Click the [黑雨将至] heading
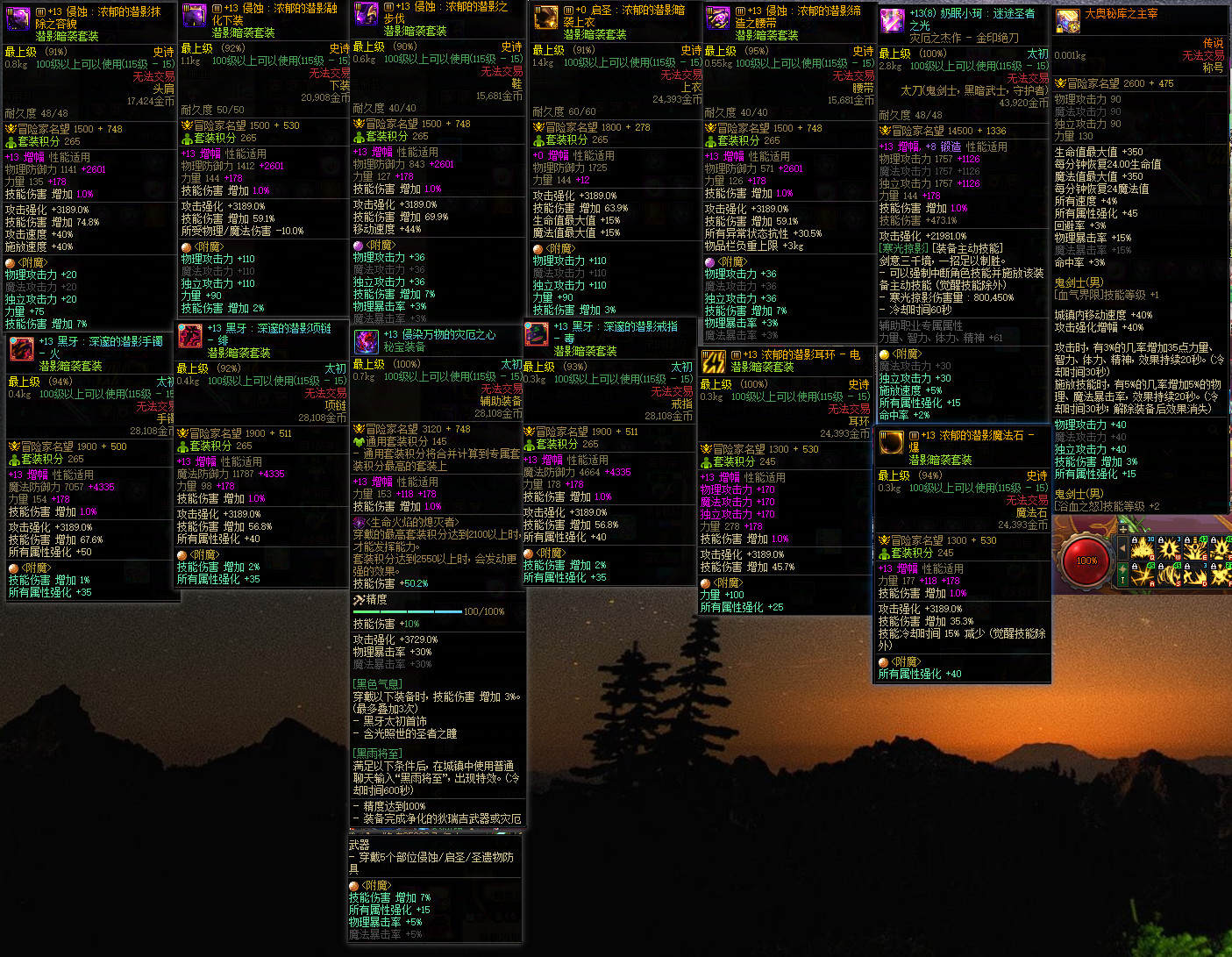Image resolution: width=1232 pixels, height=957 pixels. [378, 753]
